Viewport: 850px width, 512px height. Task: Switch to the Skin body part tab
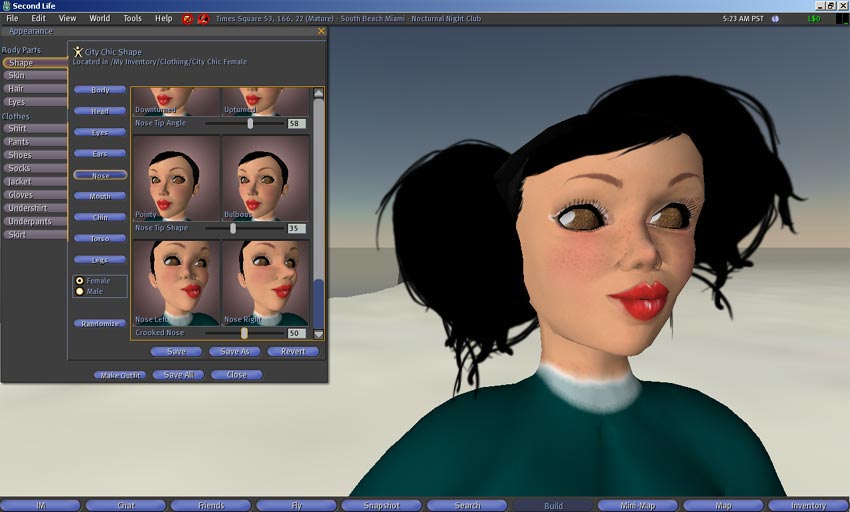point(34,75)
